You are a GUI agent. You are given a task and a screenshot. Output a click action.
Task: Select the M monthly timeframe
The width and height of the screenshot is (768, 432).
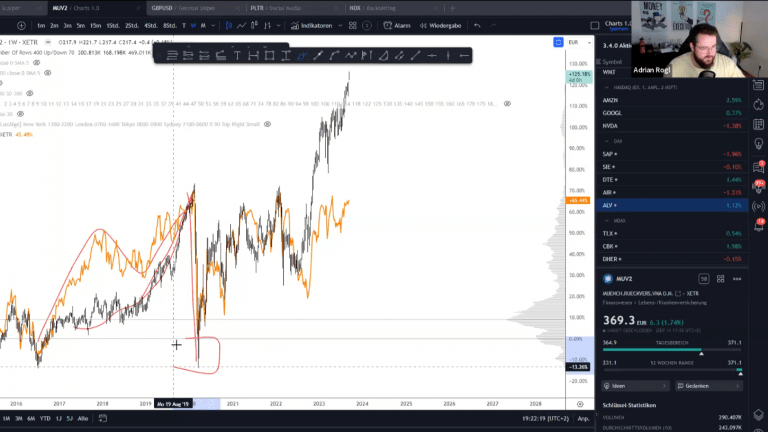tap(203, 25)
